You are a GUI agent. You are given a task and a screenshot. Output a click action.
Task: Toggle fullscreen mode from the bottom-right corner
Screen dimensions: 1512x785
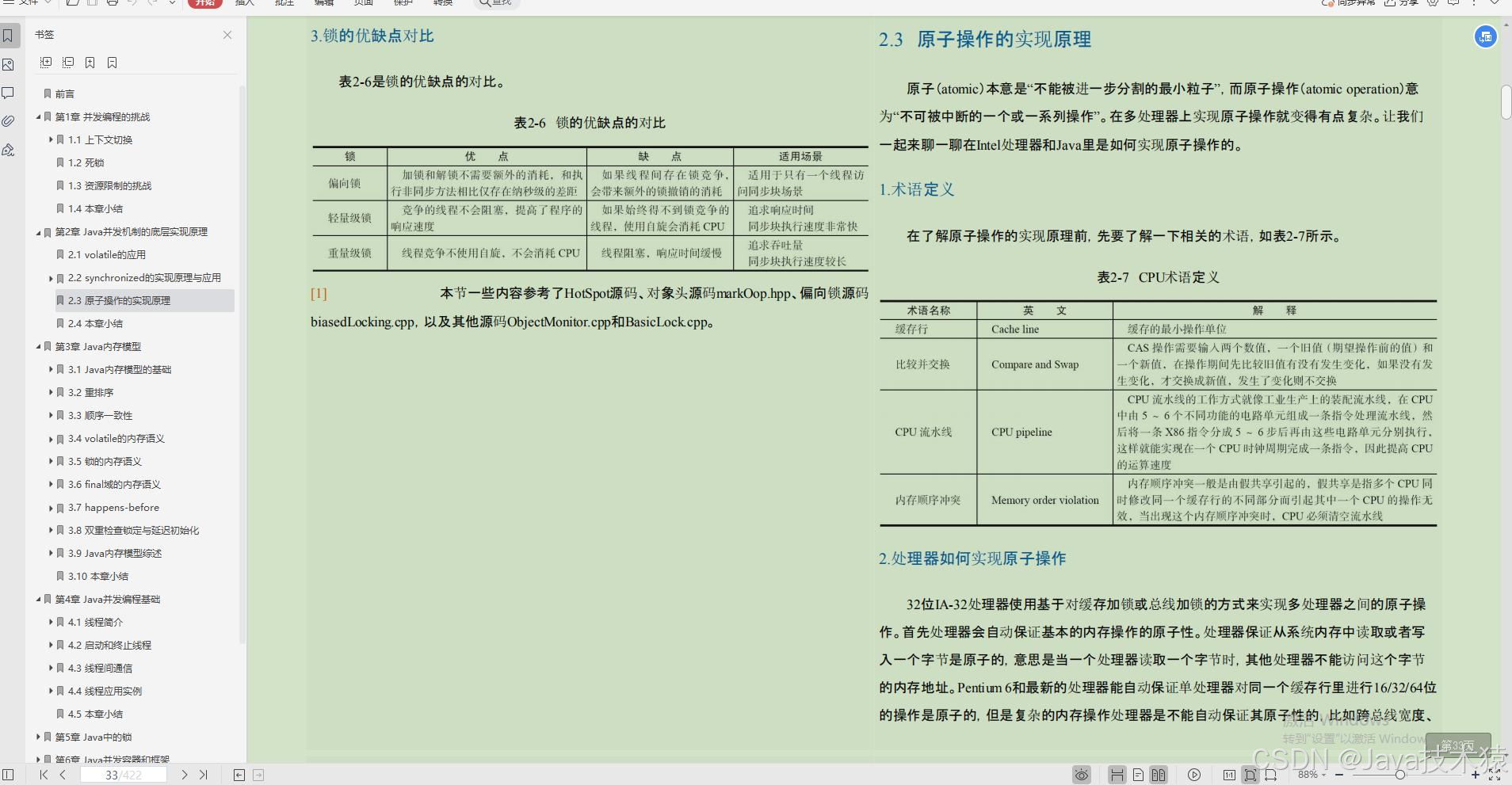click(1495, 774)
